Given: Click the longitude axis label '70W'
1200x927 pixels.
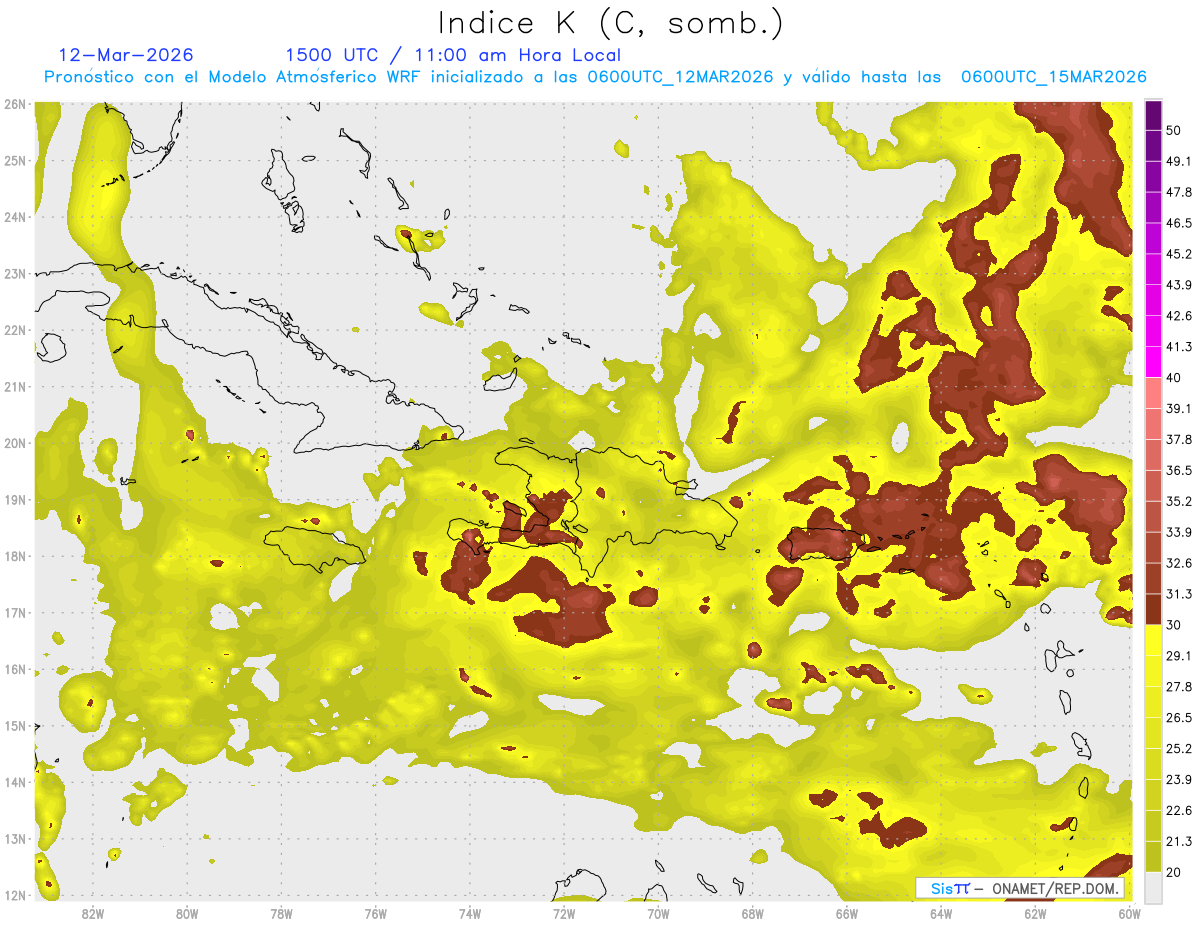Looking at the screenshot, I should click(658, 914).
